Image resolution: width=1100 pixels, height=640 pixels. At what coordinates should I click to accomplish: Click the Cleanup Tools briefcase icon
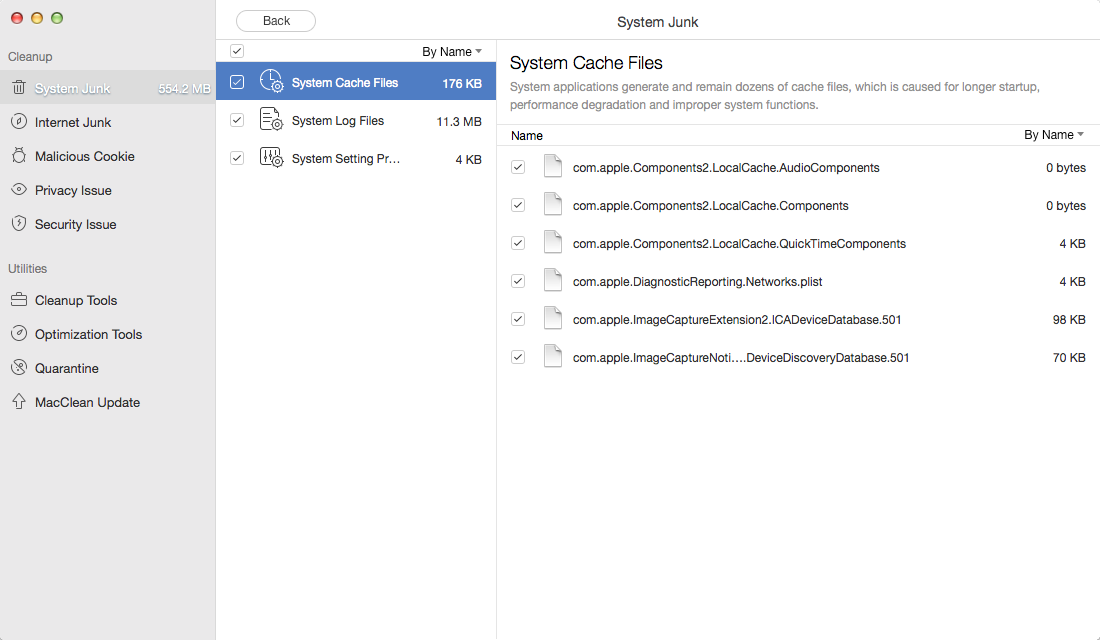point(18,300)
